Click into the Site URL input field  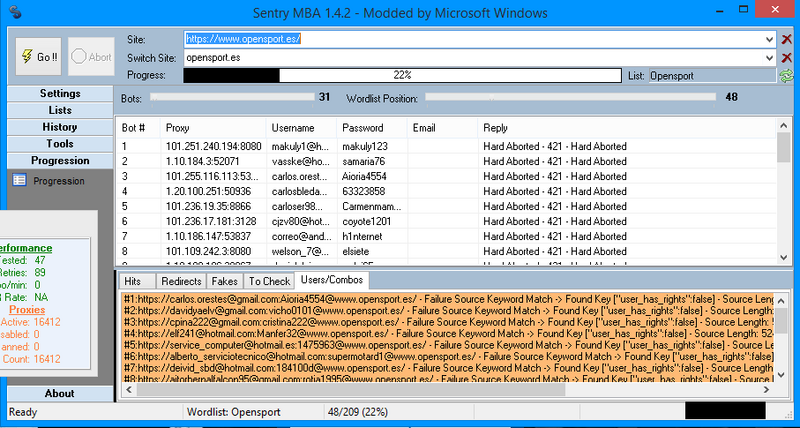473,39
